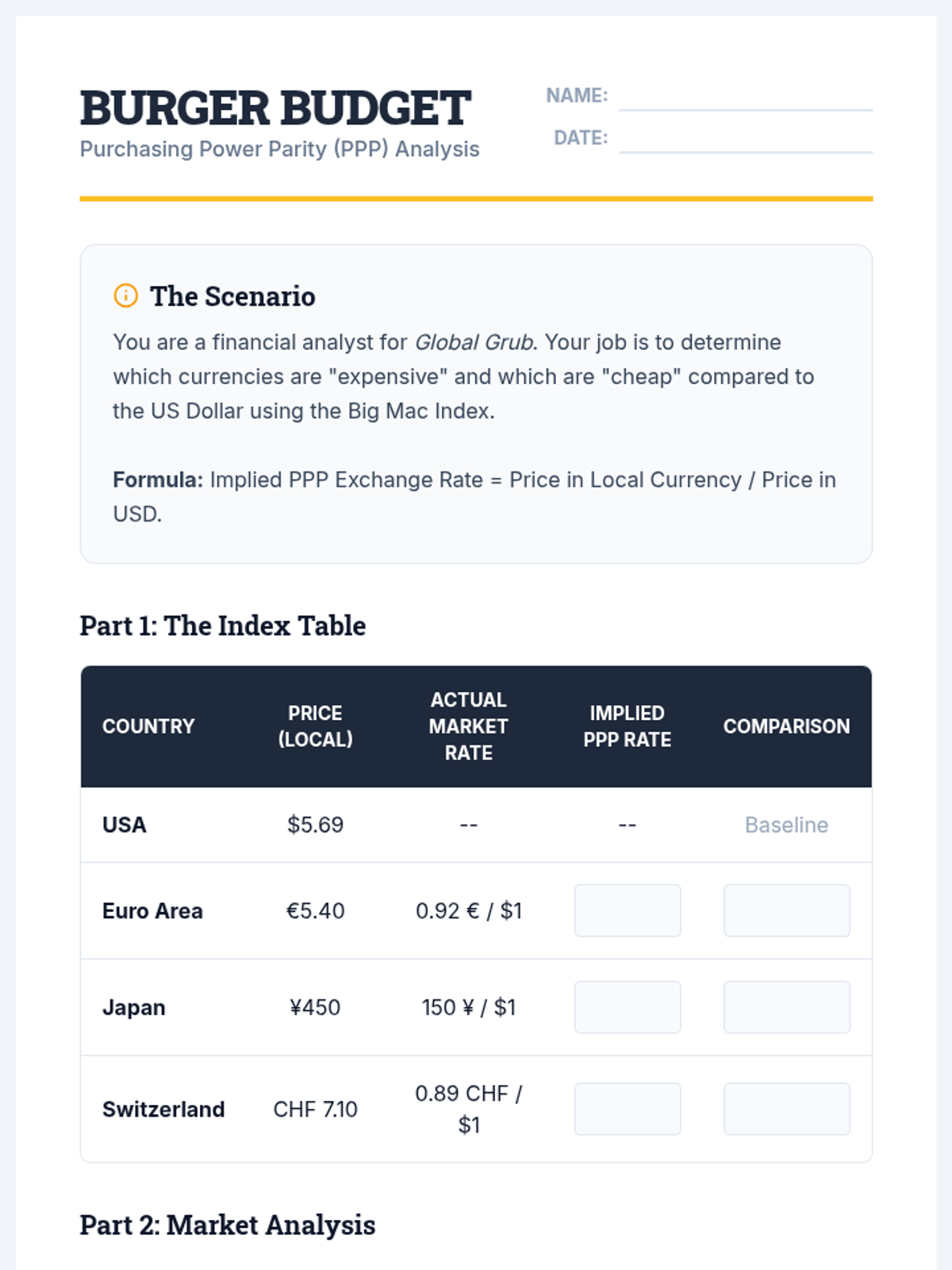
Task: Focus Japan's Comparison field
Action: 786,1007
